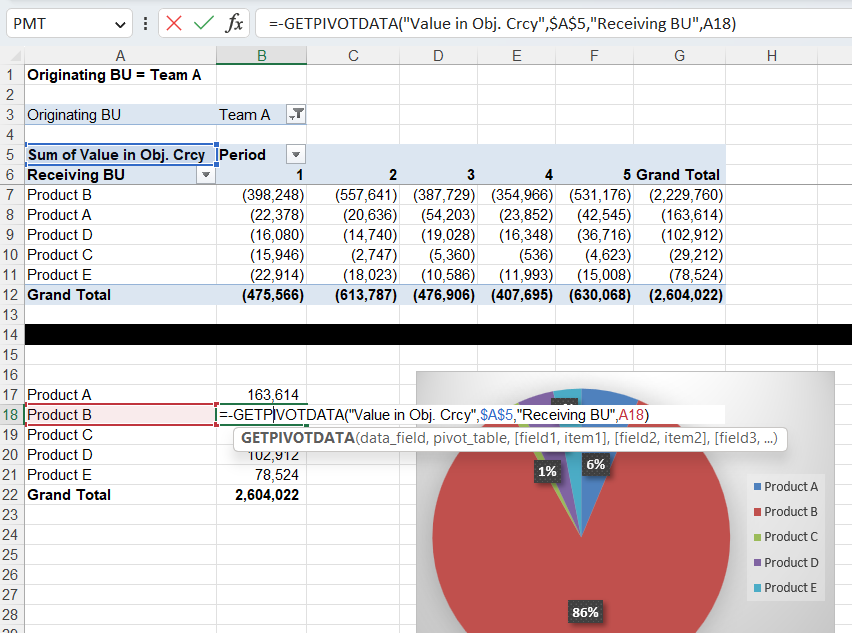Viewport: 852px width, 633px height.
Task: Select bold total 2,604,022 in row 22
Action: (x=261, y=495)
